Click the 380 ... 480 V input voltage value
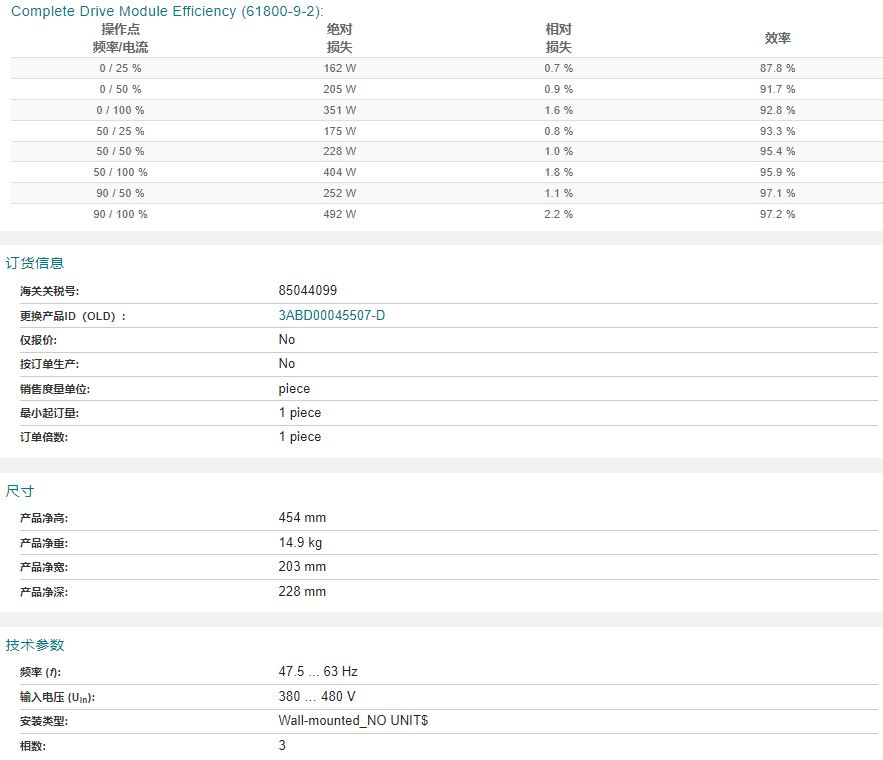 pyautogui.click(x=316, y=696)
